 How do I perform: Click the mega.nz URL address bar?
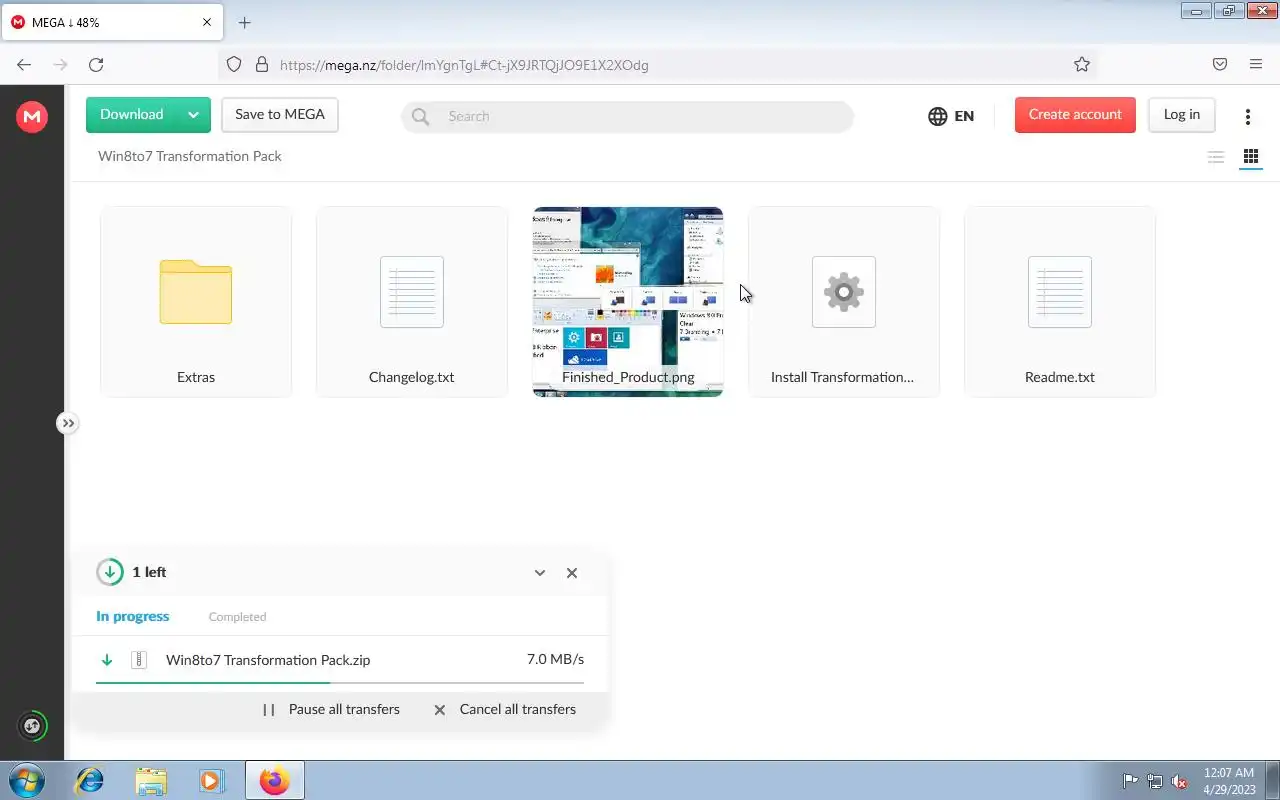tap(660, 65)
